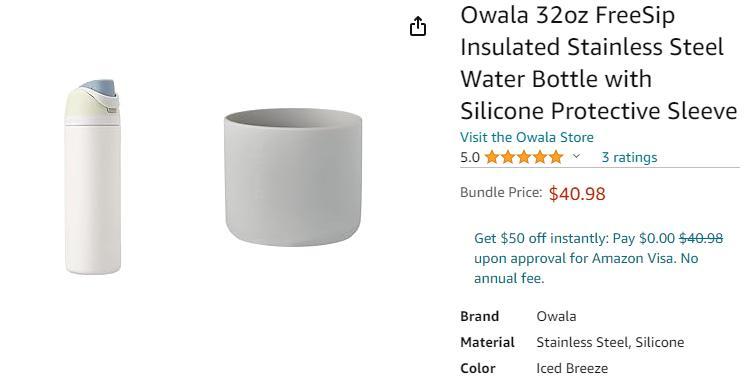753x384 pixels.
Task: Click the $40.98 bundle price in red
Action: [x=577, y=194]
